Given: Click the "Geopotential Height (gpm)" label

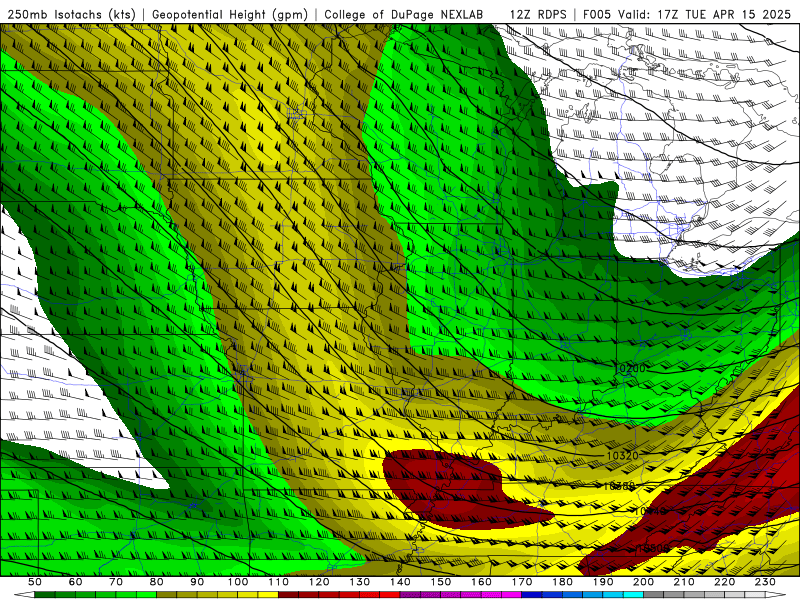Looking at the screenshot, I should pyautogui.click(x=230, y=15).
